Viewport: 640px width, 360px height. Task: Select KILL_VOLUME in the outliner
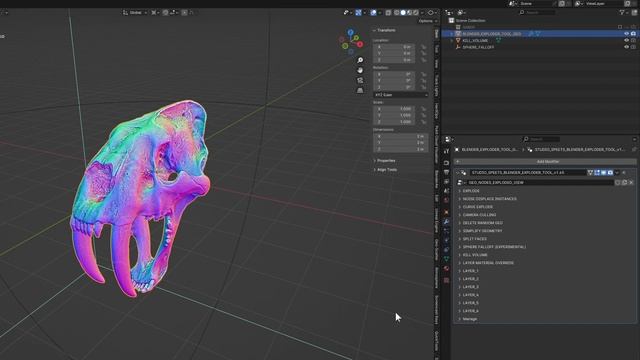tap(475, 40)
